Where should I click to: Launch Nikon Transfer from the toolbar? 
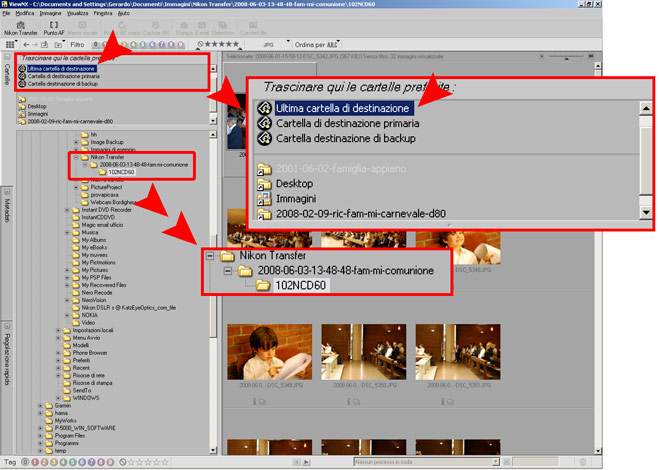pos(20,29)
